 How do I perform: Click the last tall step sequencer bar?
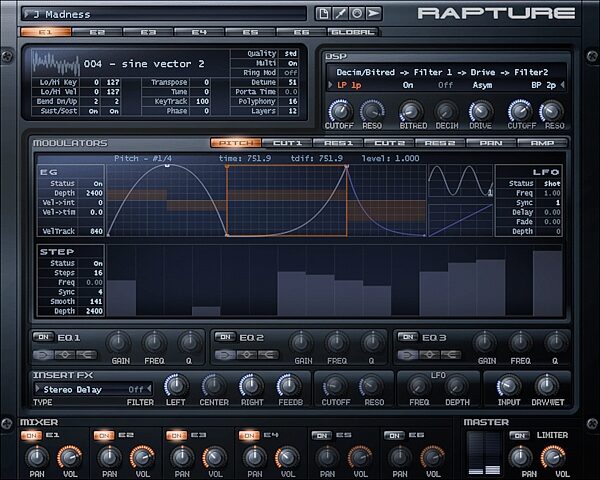(548, 283)
